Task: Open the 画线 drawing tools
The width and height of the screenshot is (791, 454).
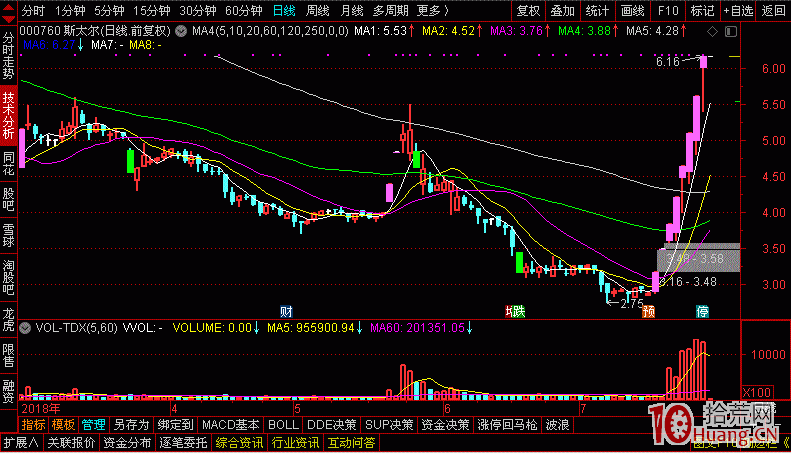Action: point(633,11)
